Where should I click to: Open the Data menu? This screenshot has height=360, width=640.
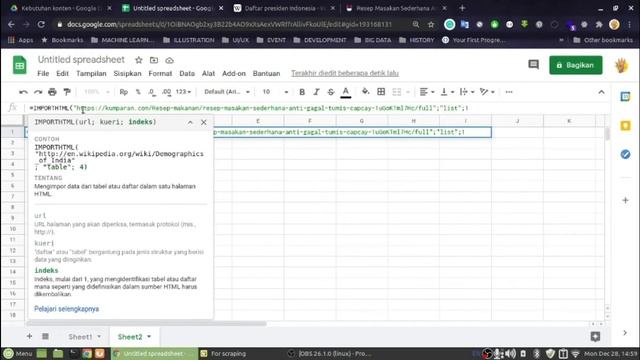187,73
